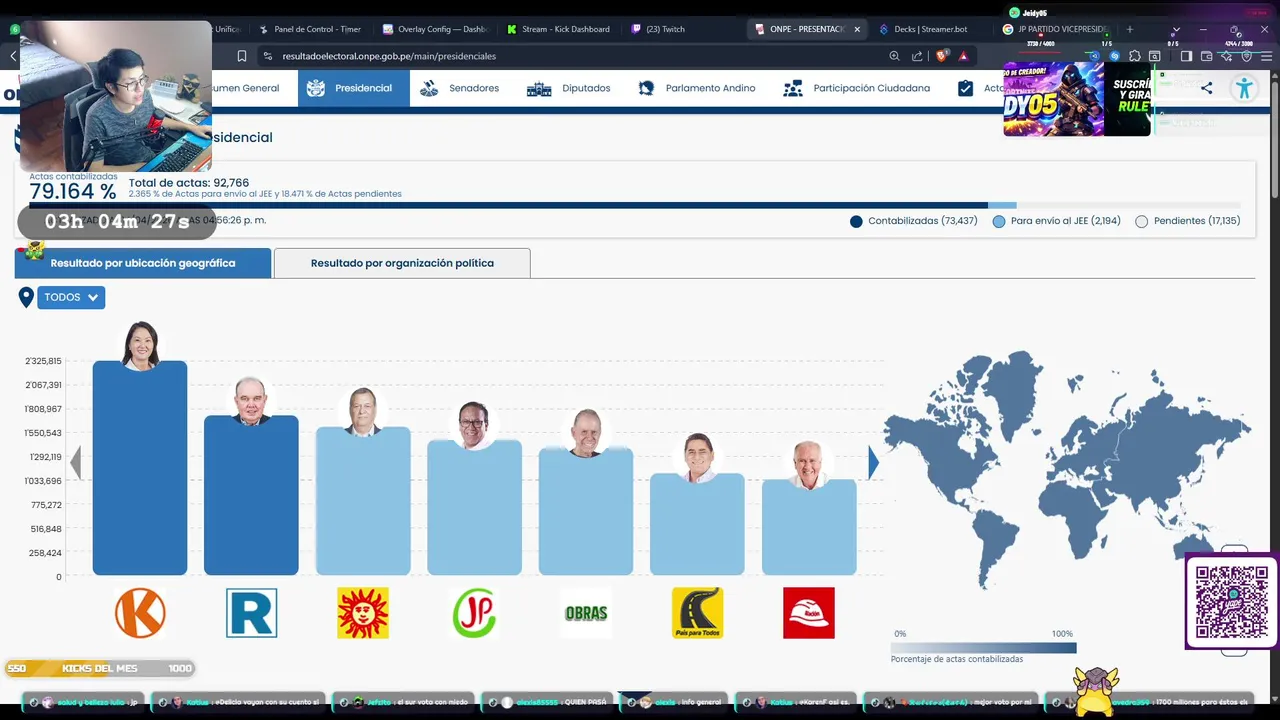Click the left carousel arrow of the chart

point(75,462)
